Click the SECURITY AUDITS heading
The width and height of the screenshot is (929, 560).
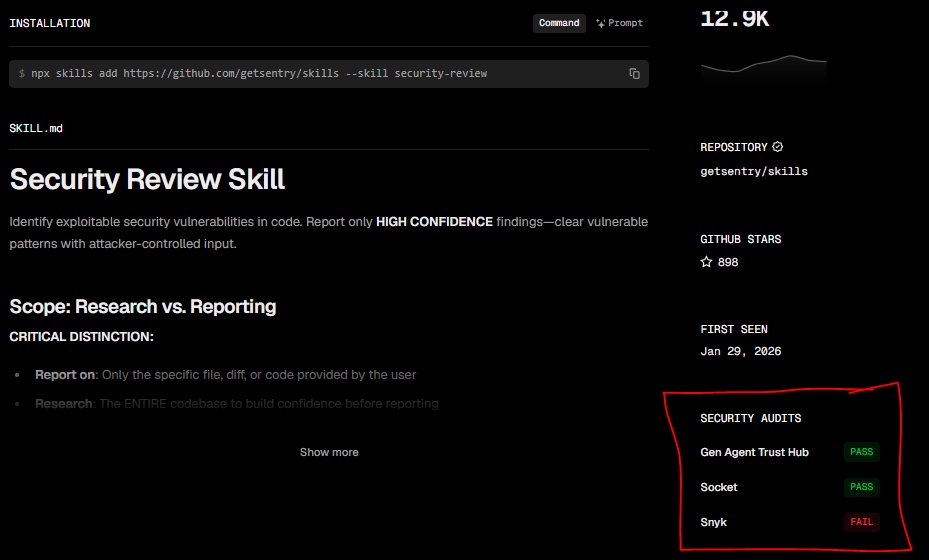tap(751, 418)
